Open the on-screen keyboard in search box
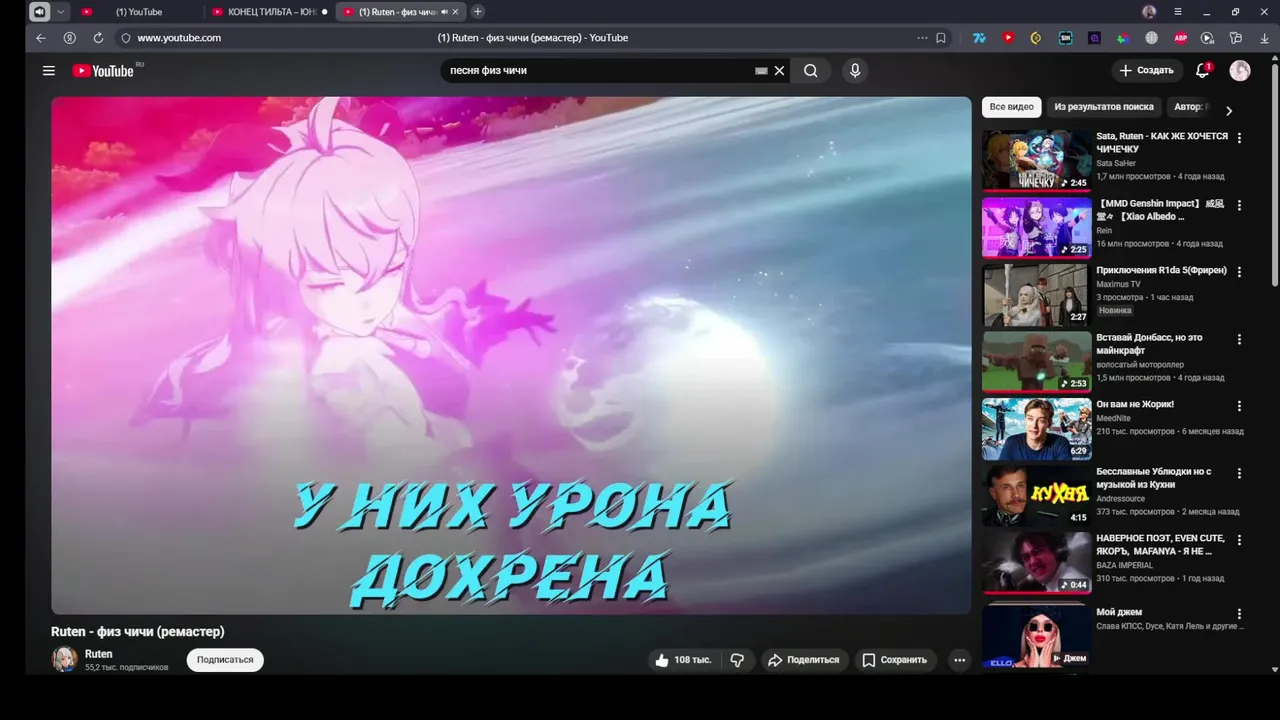Viewport: 1280px width, 720px height. point(761,71)
